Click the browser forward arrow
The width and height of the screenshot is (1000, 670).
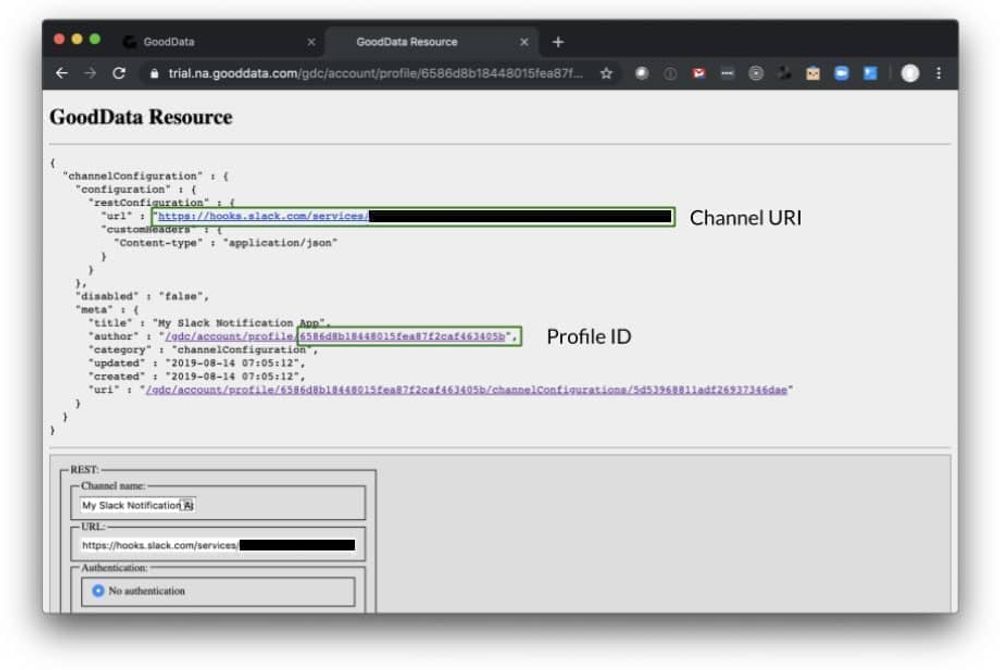[90, 73]
